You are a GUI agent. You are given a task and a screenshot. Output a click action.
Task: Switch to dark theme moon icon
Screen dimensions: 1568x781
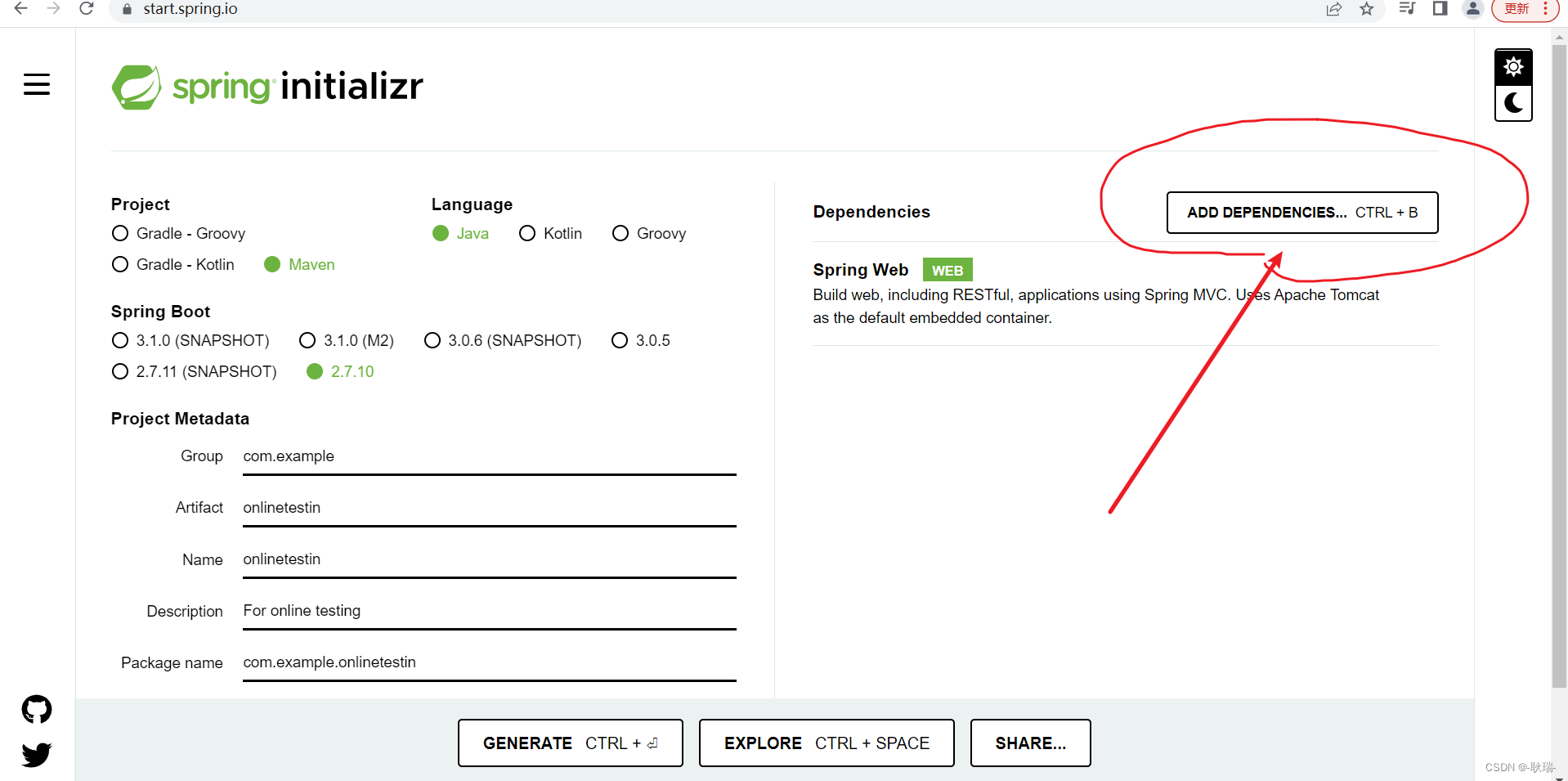tap(1513, 103)
